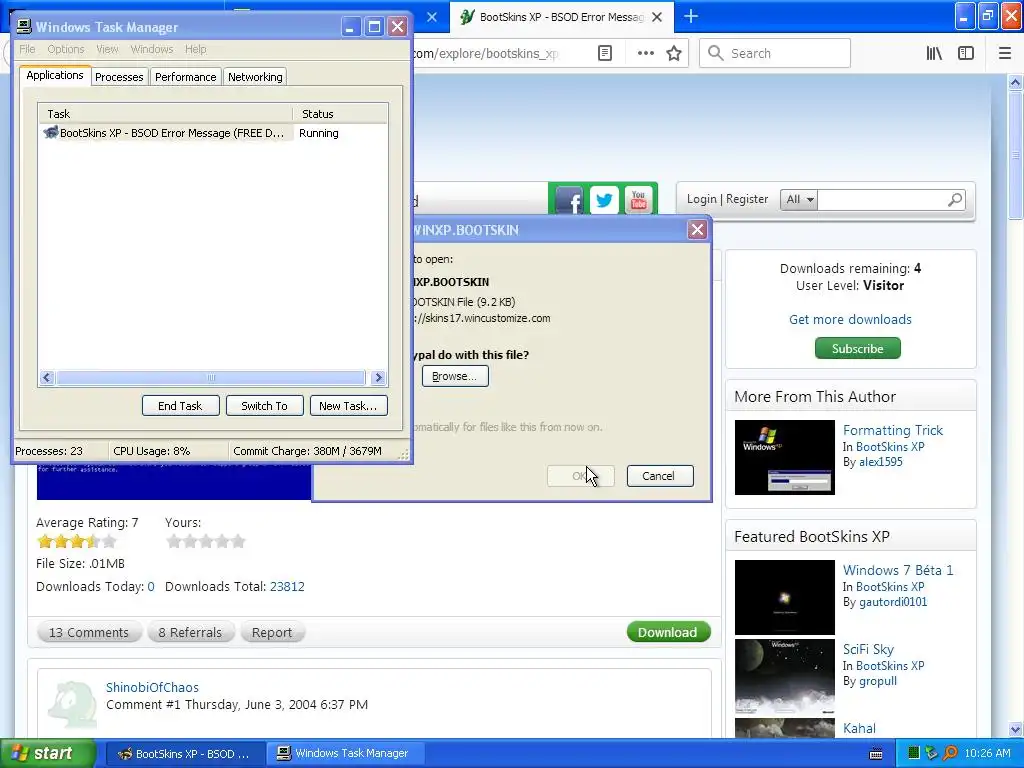
Task: Set your rating to one star
Action: pyautogui.click(x=174, y=541)
